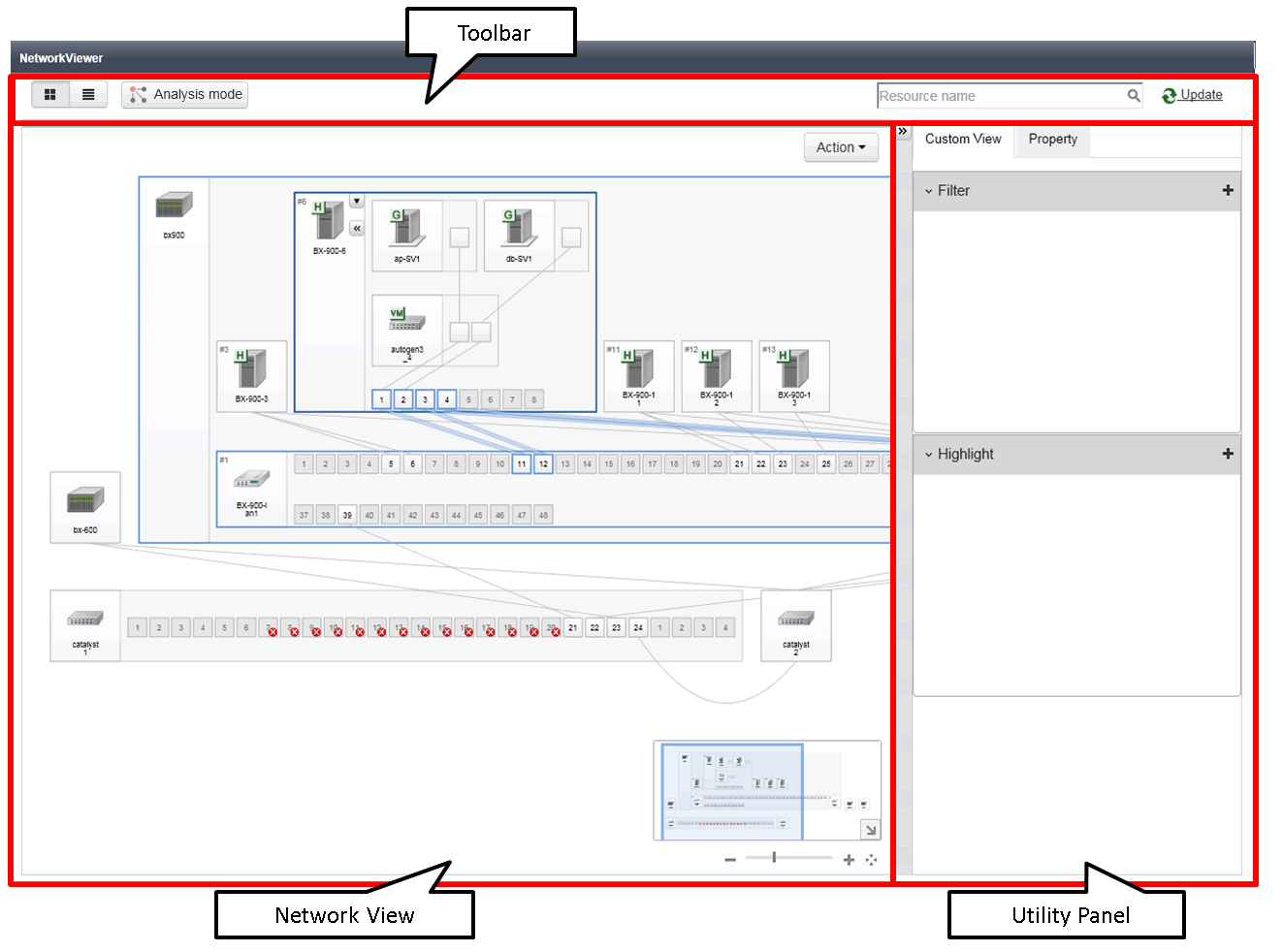
Task: Collapse the Filter section
Action: tap(929, 191)
